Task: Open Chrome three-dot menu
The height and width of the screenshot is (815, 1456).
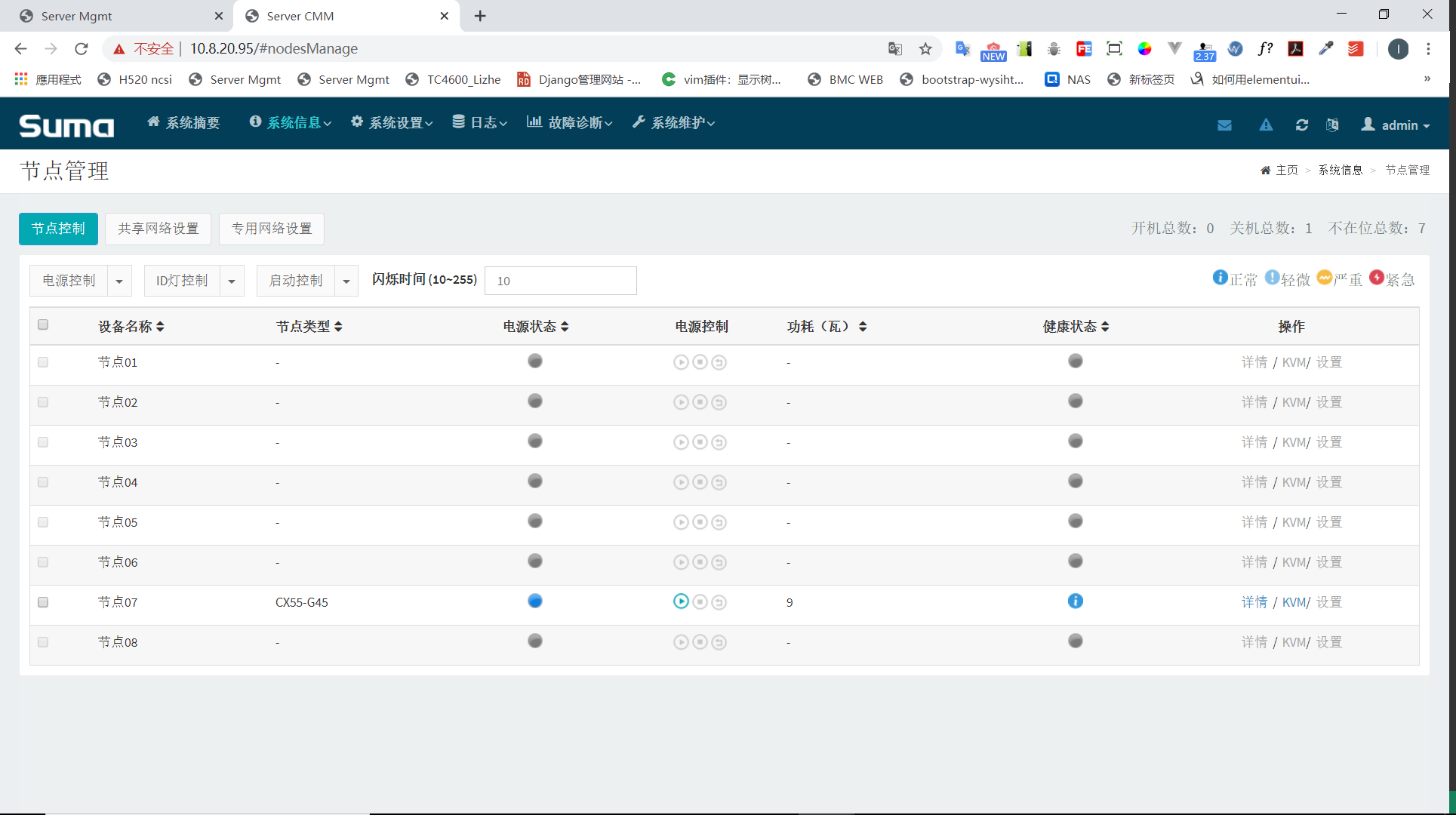Action: [1428, 49]
